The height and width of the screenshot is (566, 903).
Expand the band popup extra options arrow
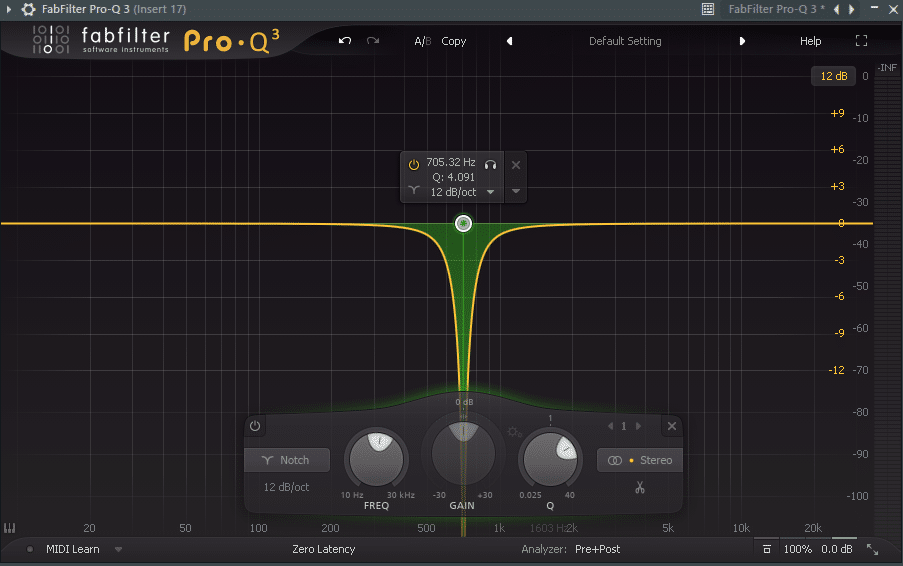tap(516, 191)
